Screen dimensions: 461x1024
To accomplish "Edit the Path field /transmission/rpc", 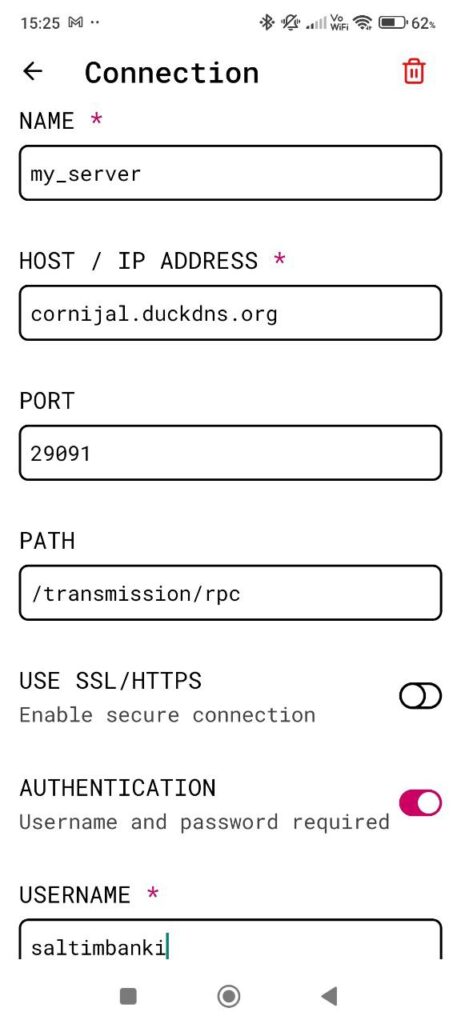I will click(x=230, y=592).
